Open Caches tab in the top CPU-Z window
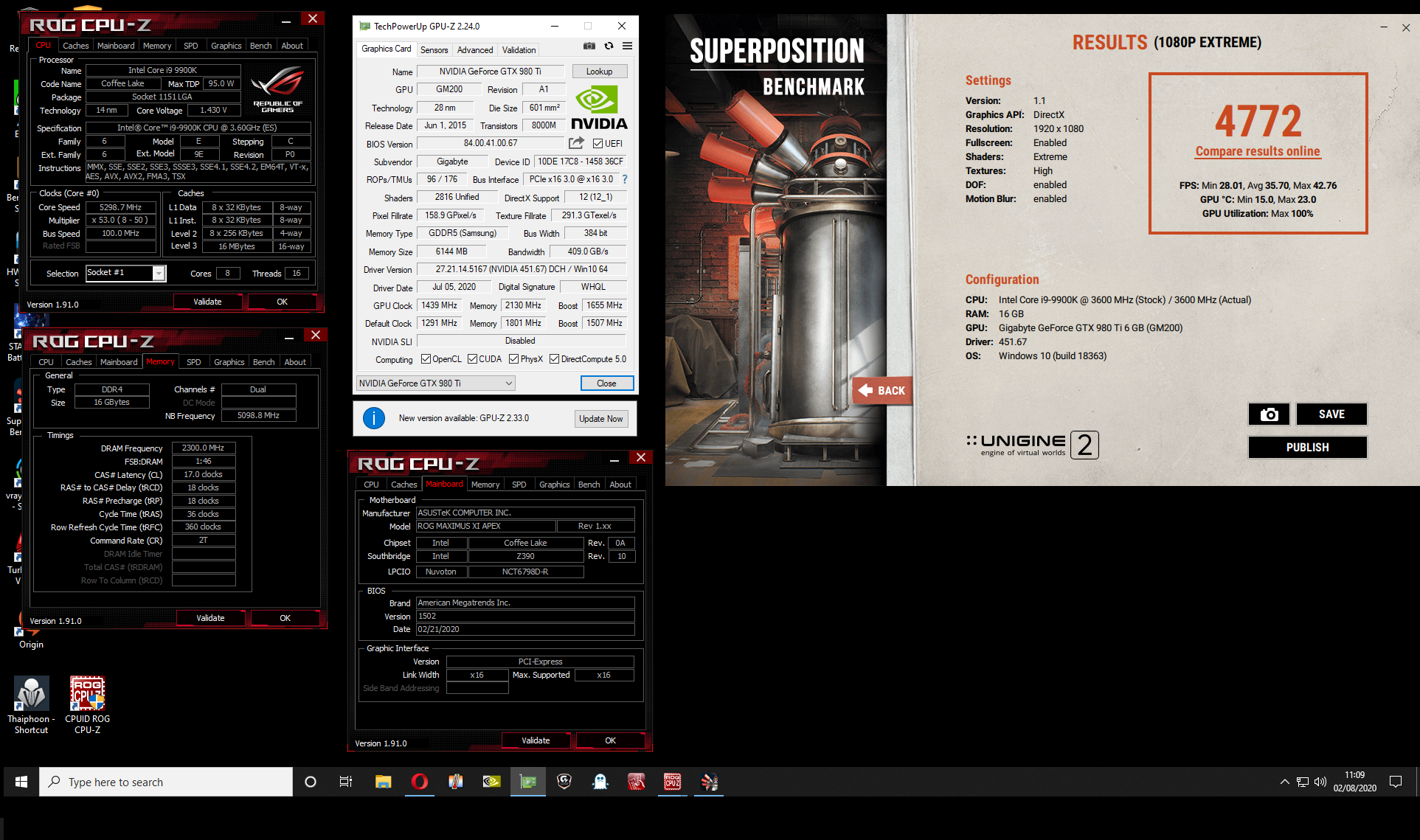The image size is (1420, 840). click(75, 46)
